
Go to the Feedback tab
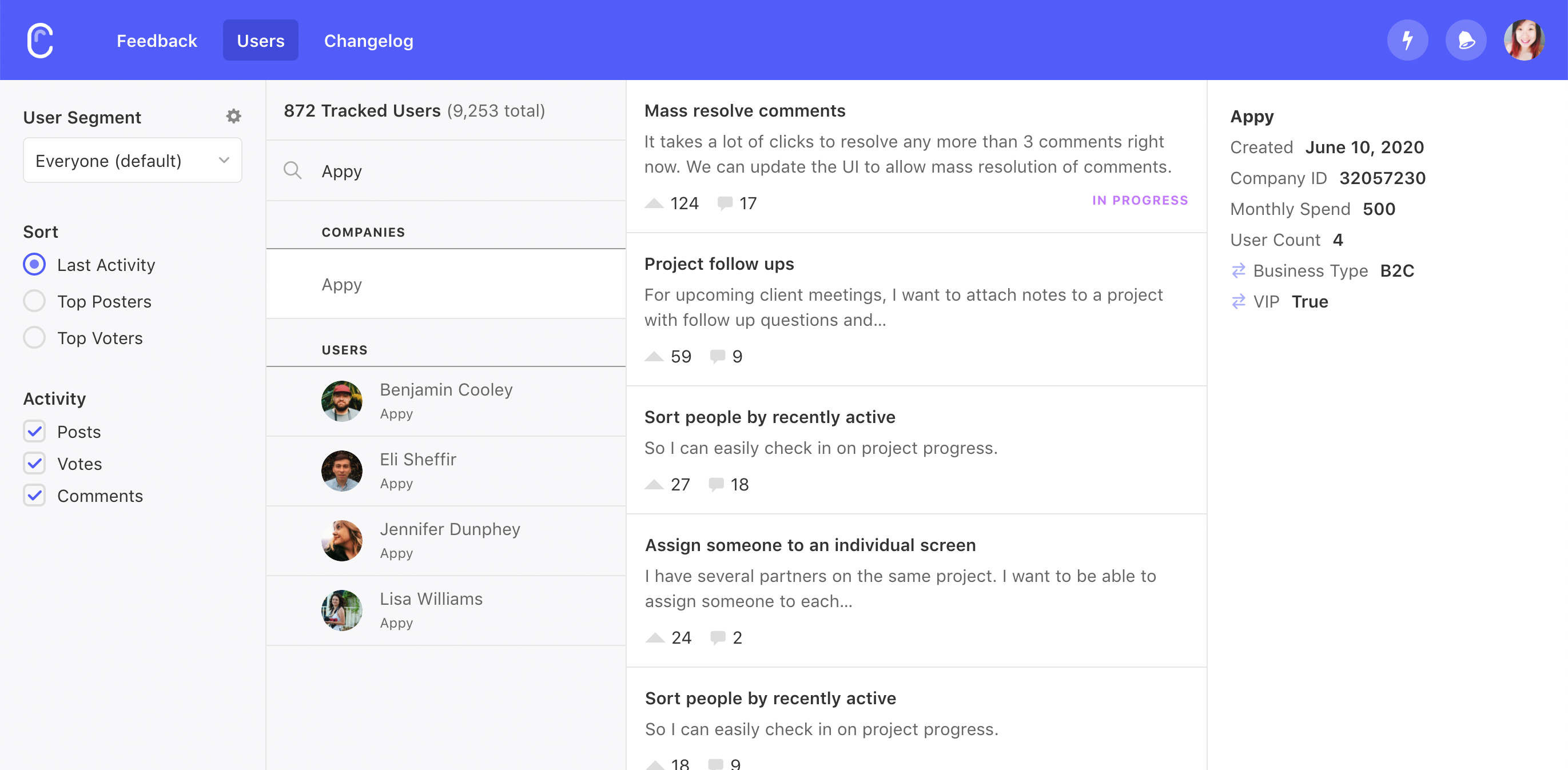pos(157,41)
